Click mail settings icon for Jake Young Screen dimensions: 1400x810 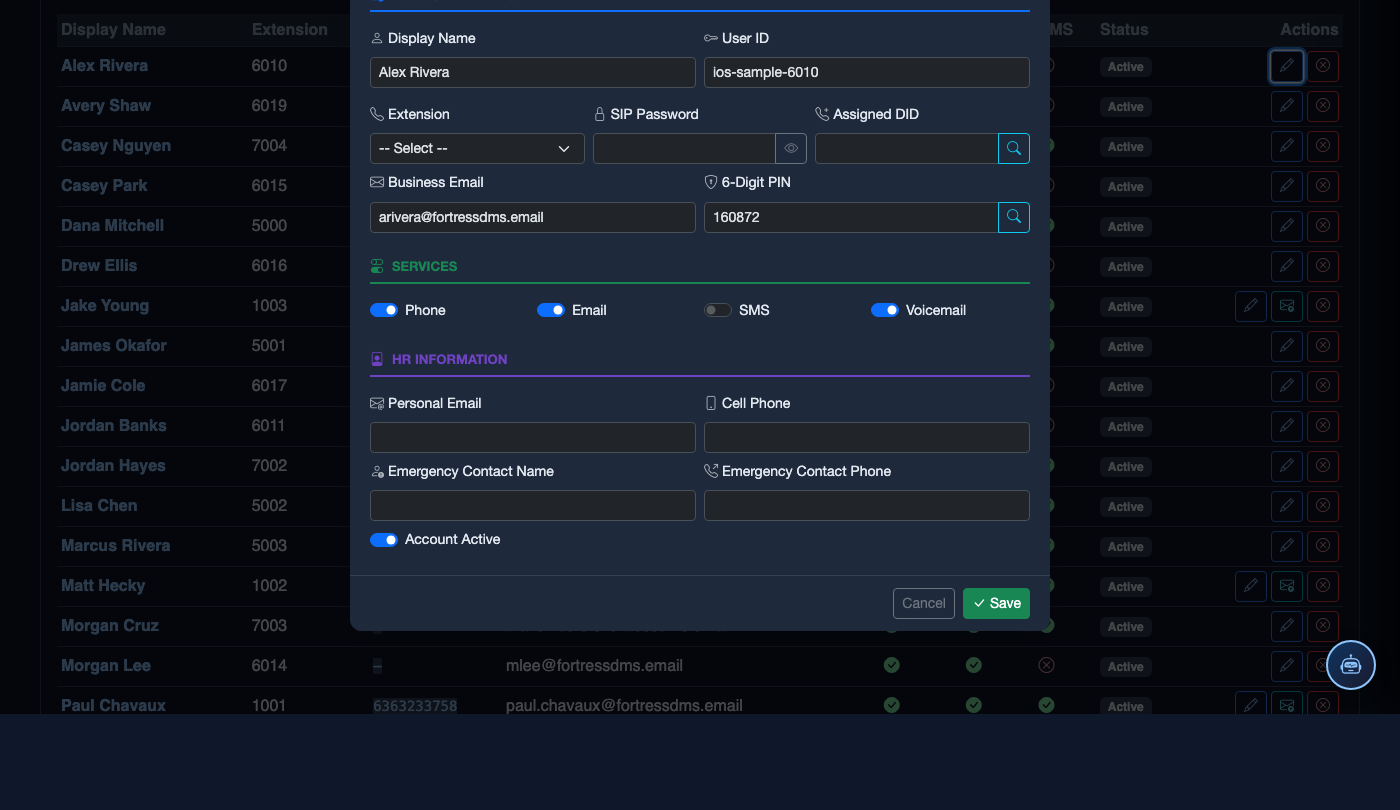(x=1287, y=306)
